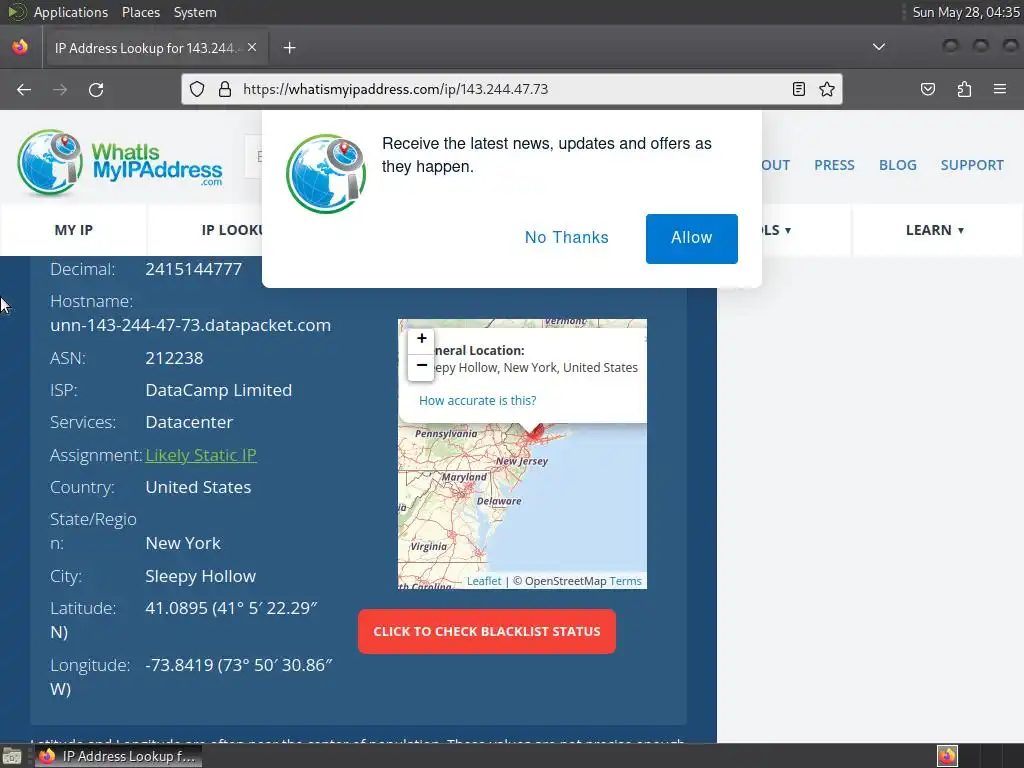Viewport: 1024px width, 768px height.
Task: Open the Firefox hamburger menu
Action: pyautogui.click(x=1000, y=89)
